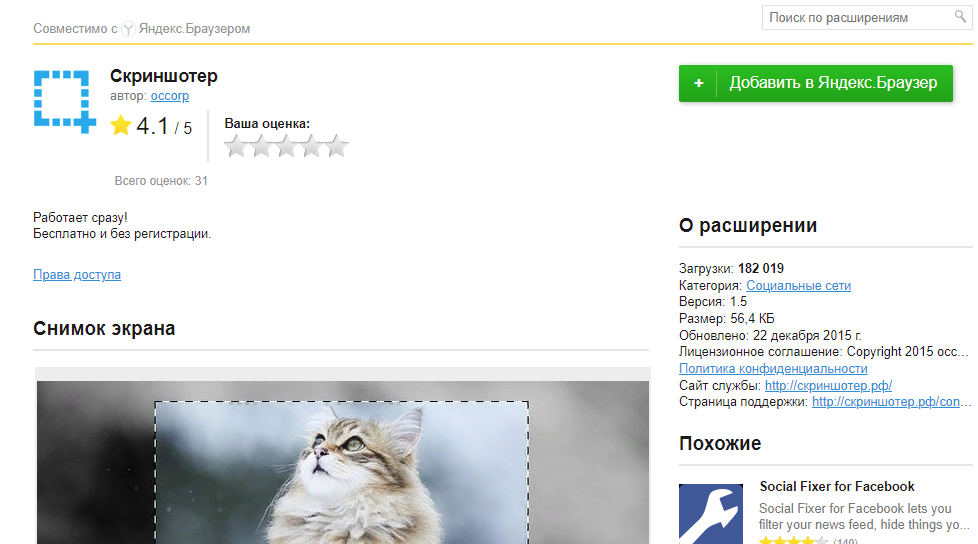Click the cat screenshot preview image
The width and height of the screenshot is (978, 544).
(343, 462)
